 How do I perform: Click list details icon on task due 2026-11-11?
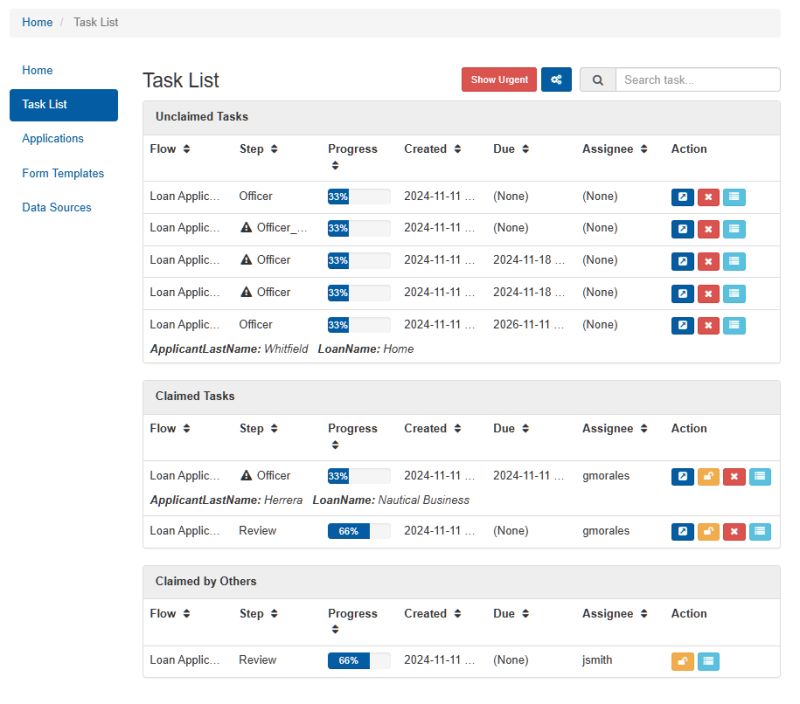734,325
